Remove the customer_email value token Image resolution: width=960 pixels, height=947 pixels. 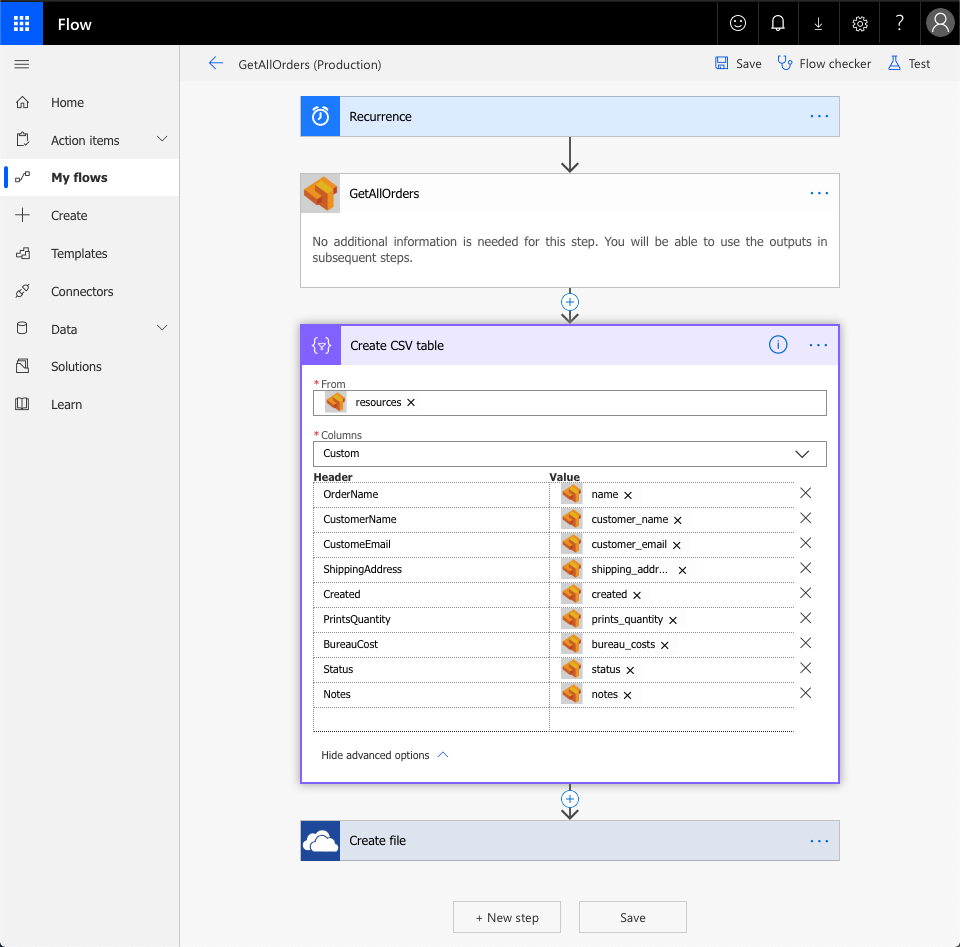(x=677, y=545)
